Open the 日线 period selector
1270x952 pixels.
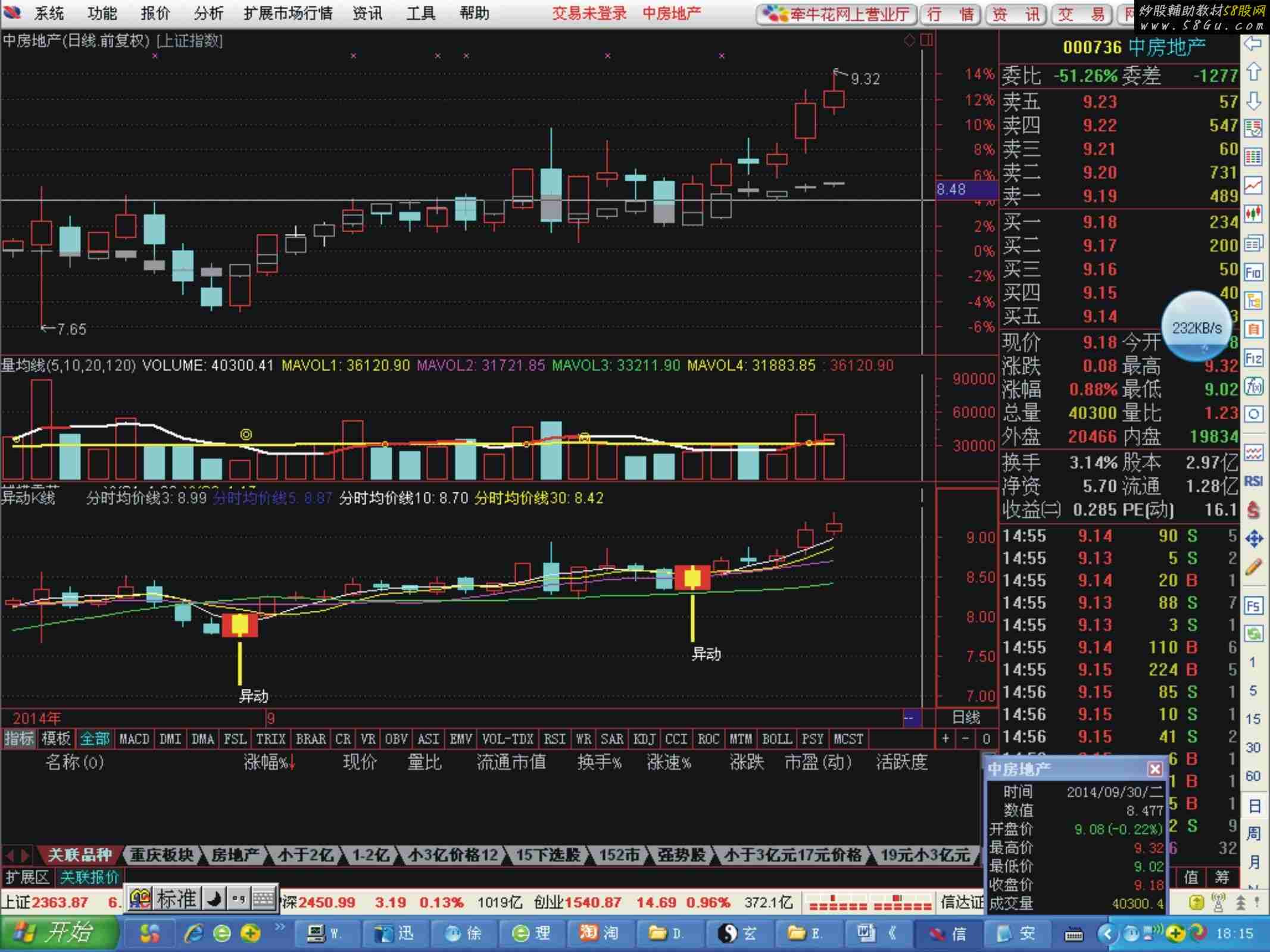coord(966,717)
